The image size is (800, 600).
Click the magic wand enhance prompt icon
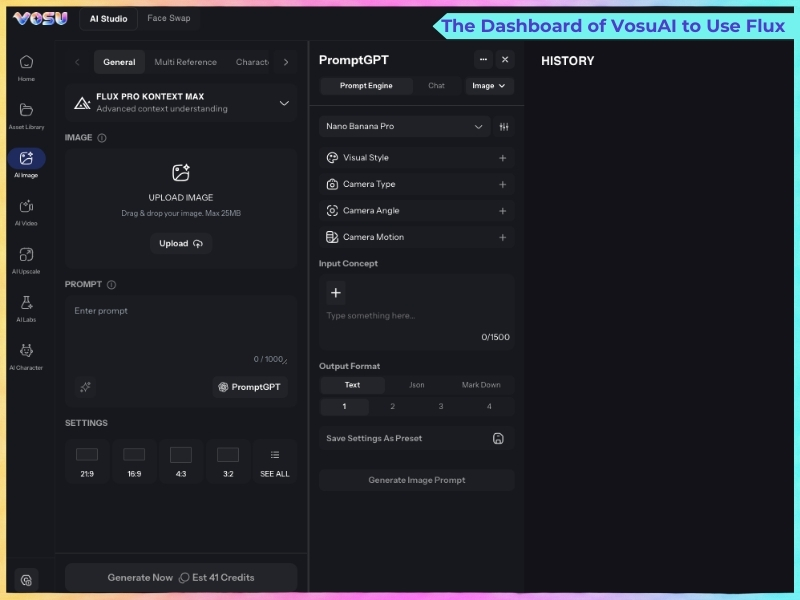point(86,387)
